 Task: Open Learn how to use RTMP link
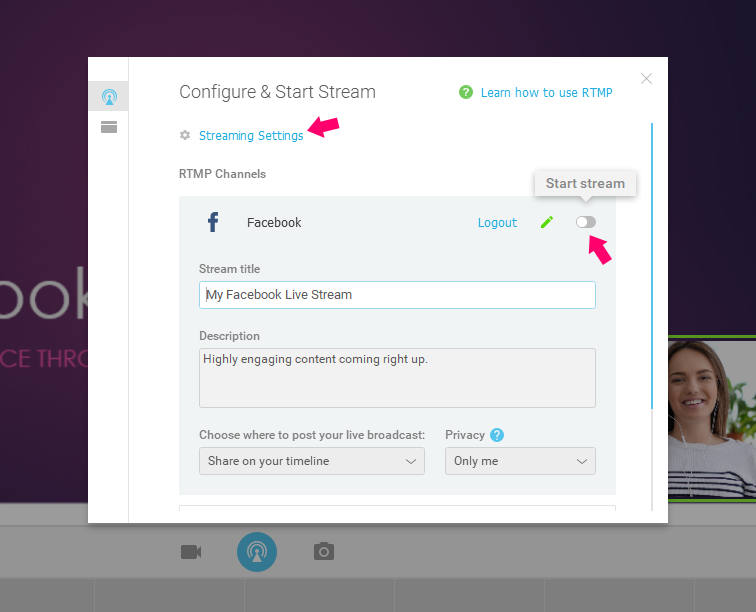(x=546, y=93)
